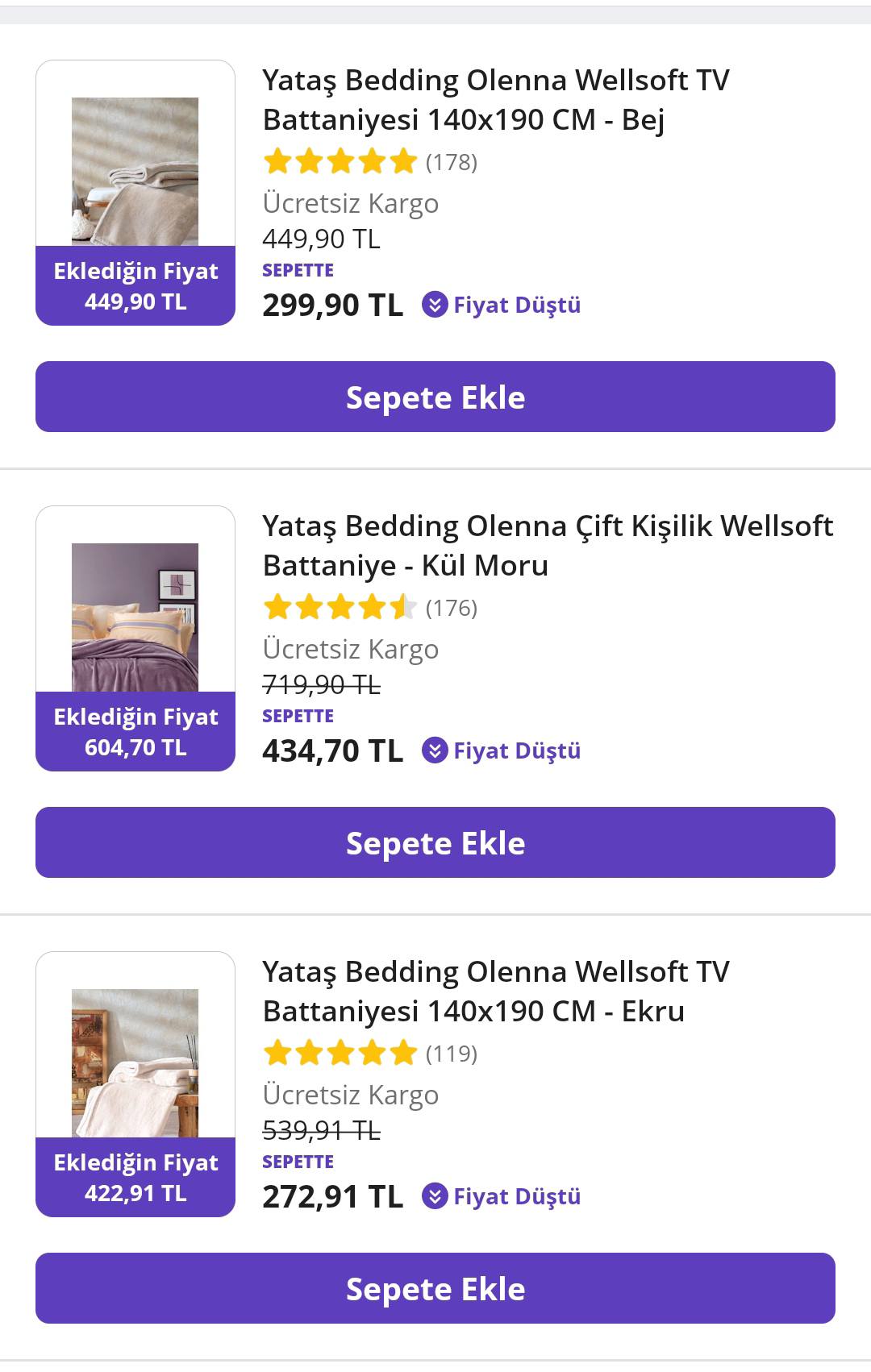Image resolution: width=871 pixels, height=1372 pixels.
Task: View the 178 reviews count
Action: (452, 163)
